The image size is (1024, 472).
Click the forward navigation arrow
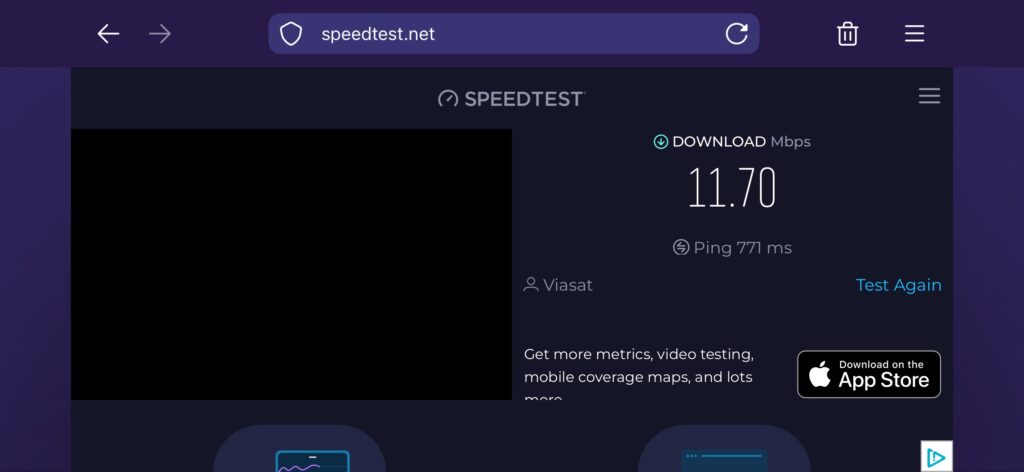160,34
